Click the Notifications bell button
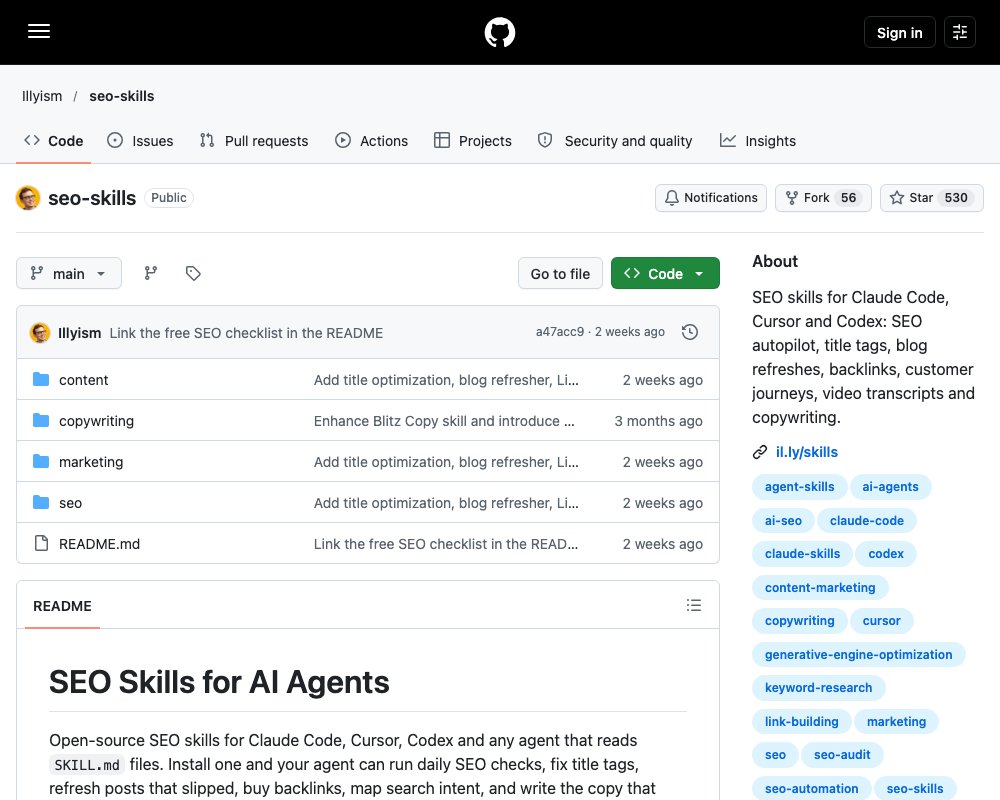The image size is (1000, 800). 710,198
